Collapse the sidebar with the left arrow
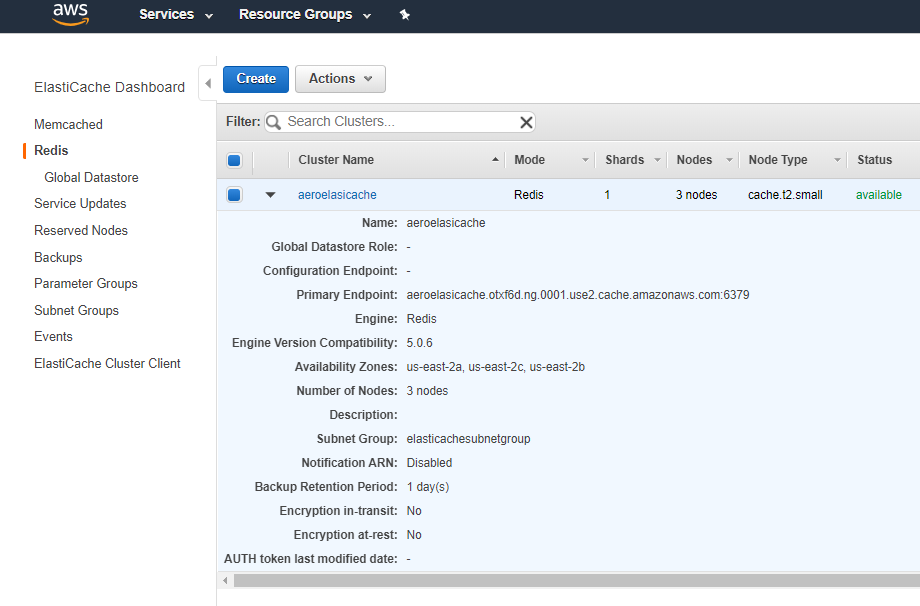Viewport: 920px width, 606px height. [x=208, y=83]
